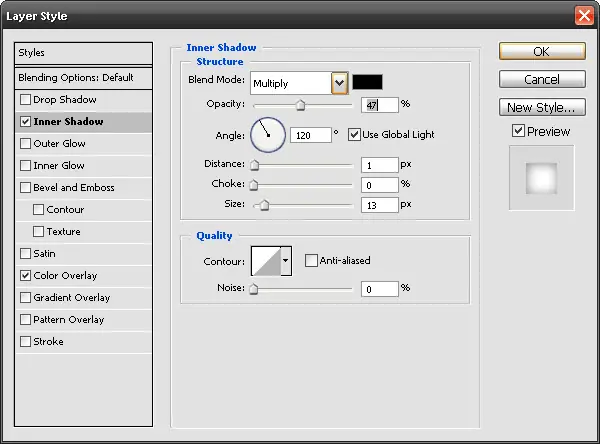
Task: Turn on the Satin checkbox
Action: (25, 253)
